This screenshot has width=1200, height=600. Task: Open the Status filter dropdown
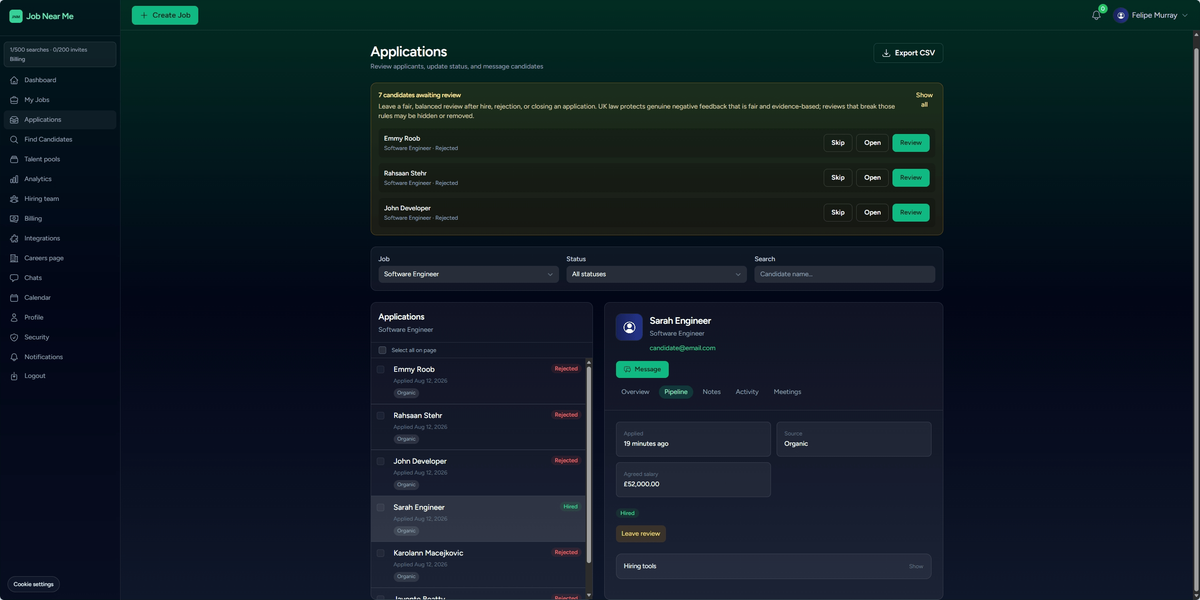tap(656, 274)
